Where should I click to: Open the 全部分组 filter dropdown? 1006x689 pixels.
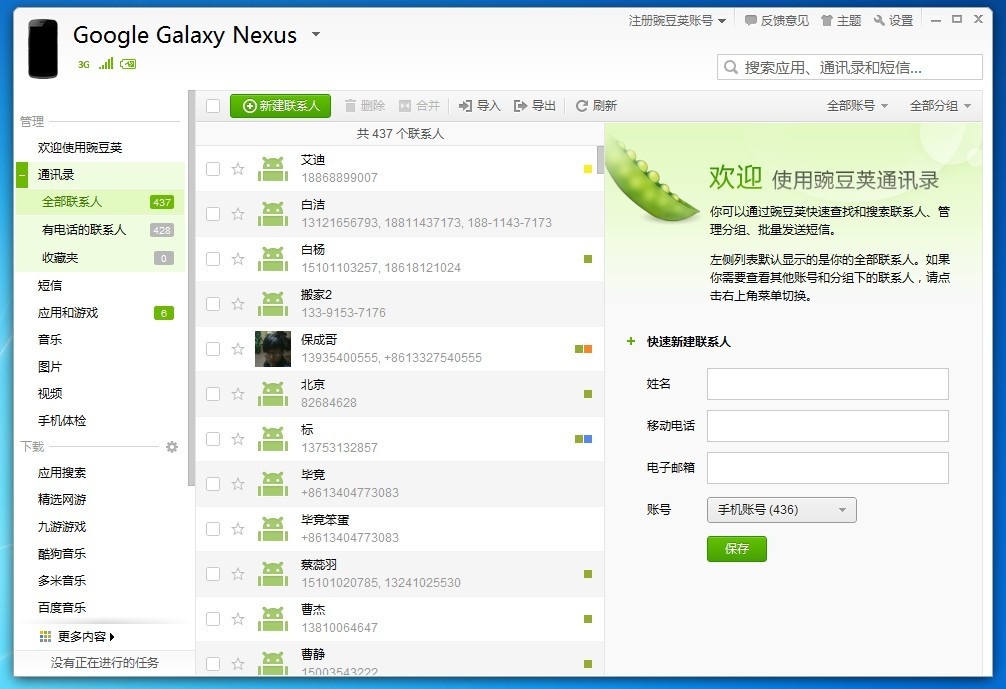tap(941, 106)
